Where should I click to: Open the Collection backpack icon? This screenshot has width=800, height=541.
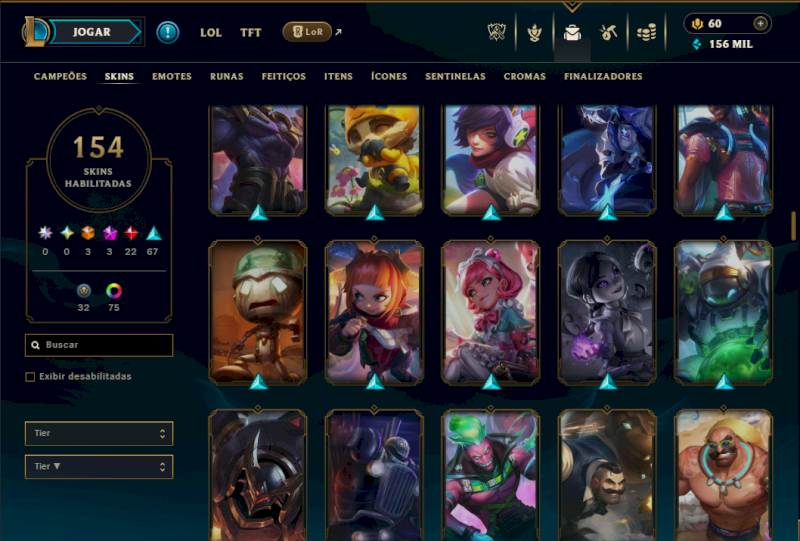(x=572, y=33)
